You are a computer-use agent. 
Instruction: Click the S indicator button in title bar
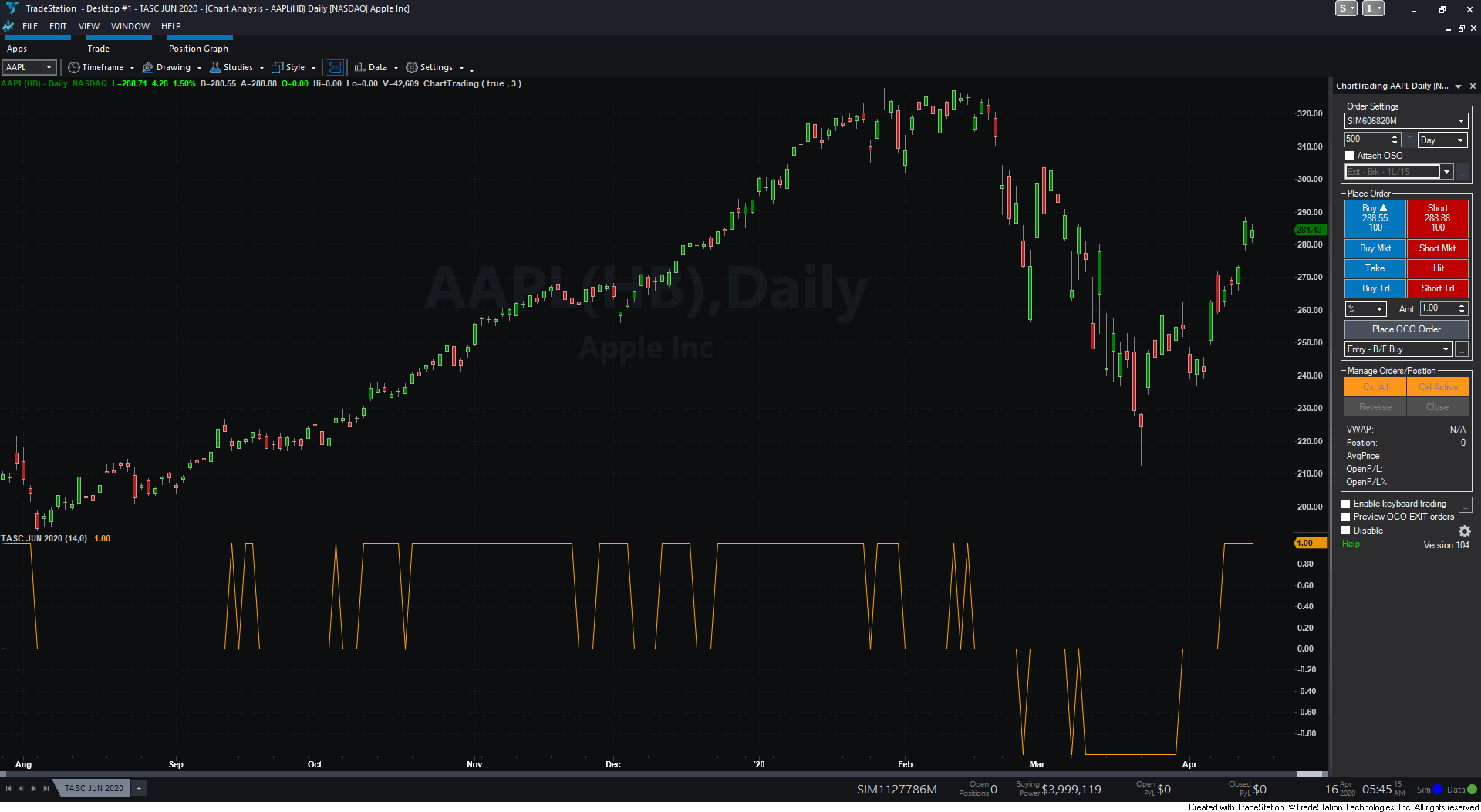pyautogui.click(x=1346, y=8)
